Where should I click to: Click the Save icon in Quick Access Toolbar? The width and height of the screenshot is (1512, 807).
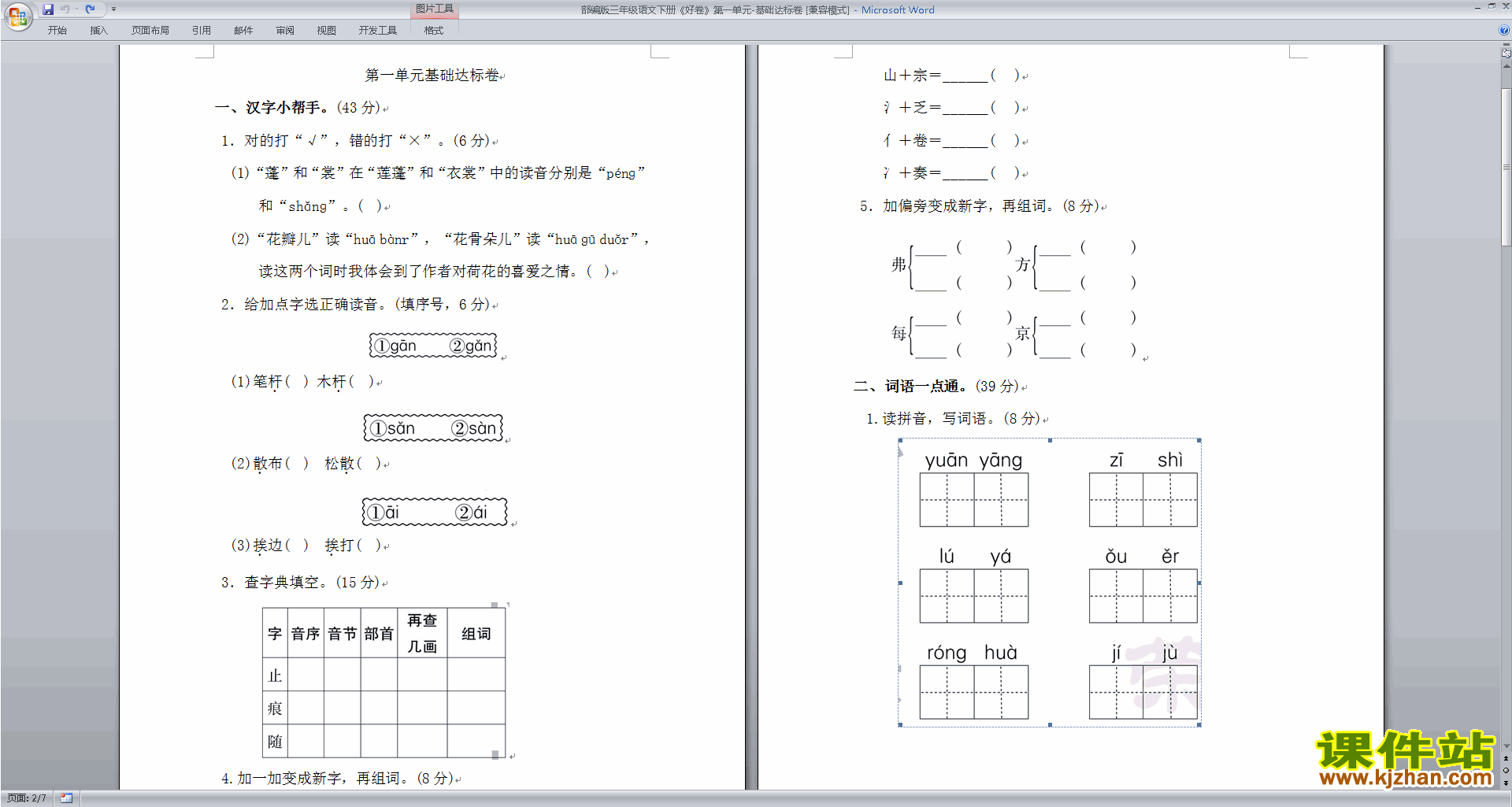coord(48,9)
